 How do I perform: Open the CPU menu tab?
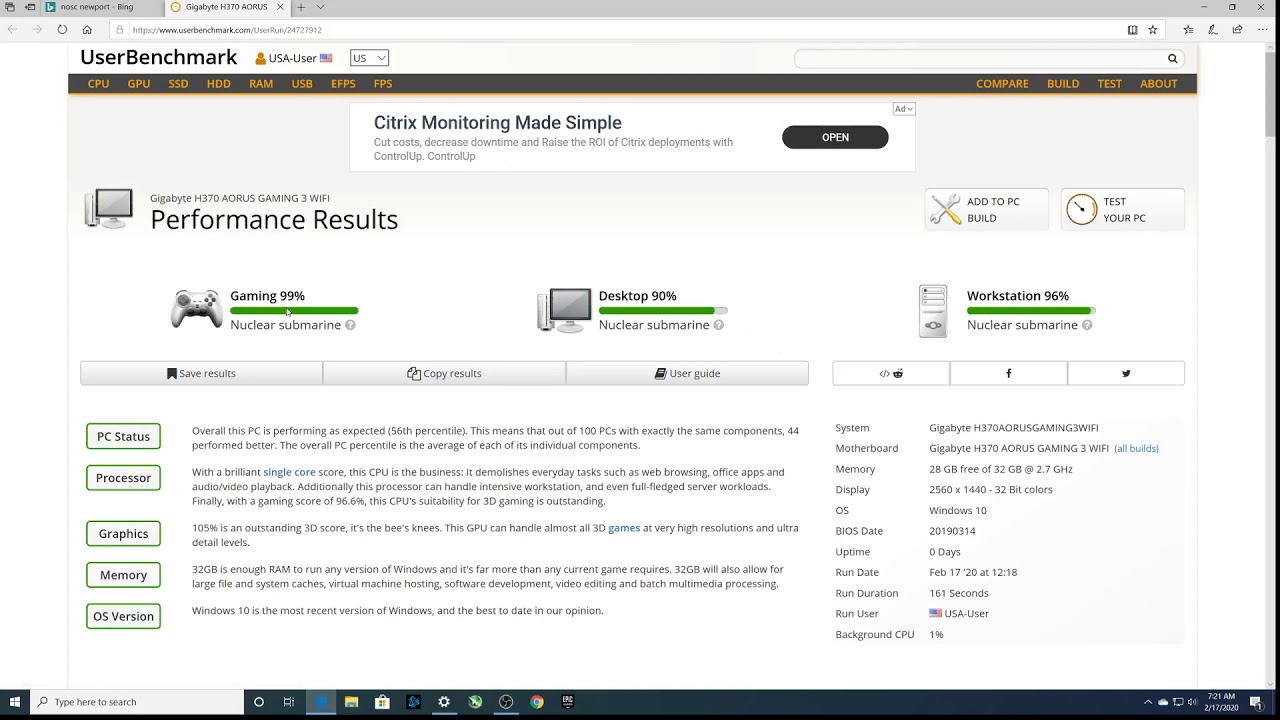click(x=98, y=84)
